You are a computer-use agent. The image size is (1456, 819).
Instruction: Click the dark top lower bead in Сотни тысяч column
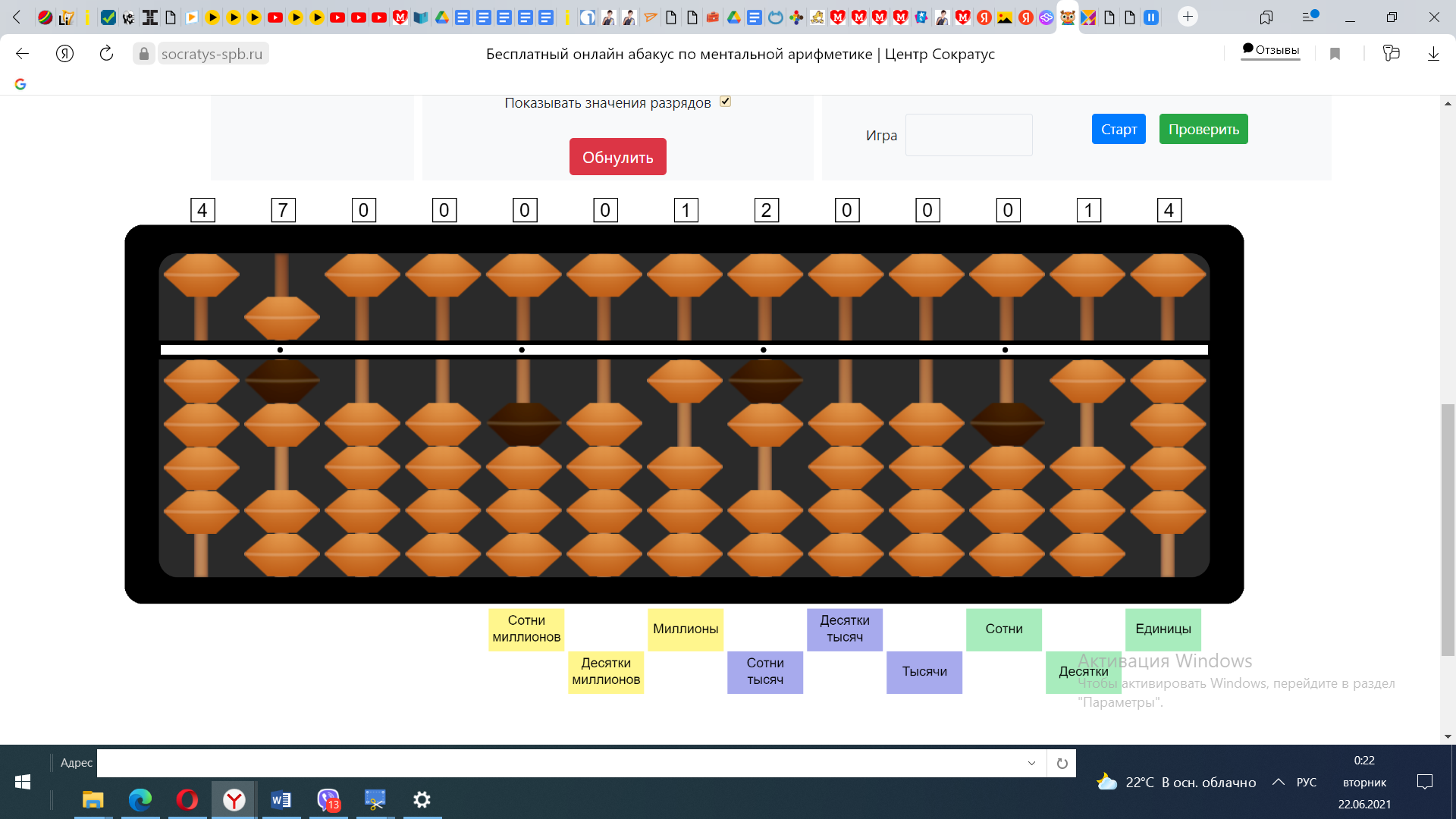pos(765,381)
